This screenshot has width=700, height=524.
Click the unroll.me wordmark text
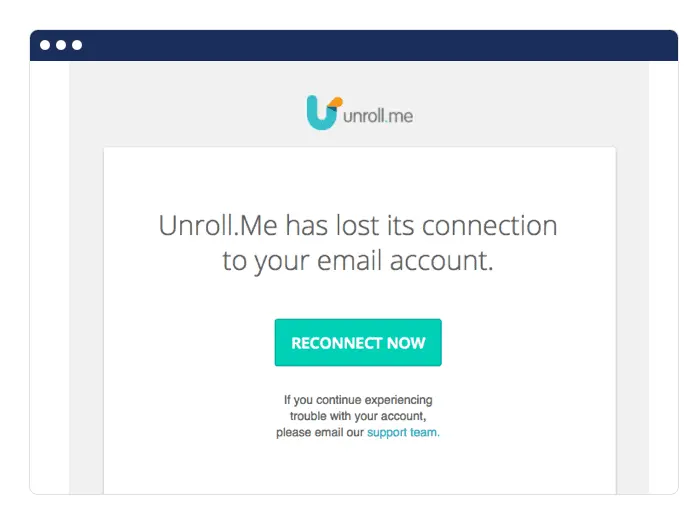(378, 116)
